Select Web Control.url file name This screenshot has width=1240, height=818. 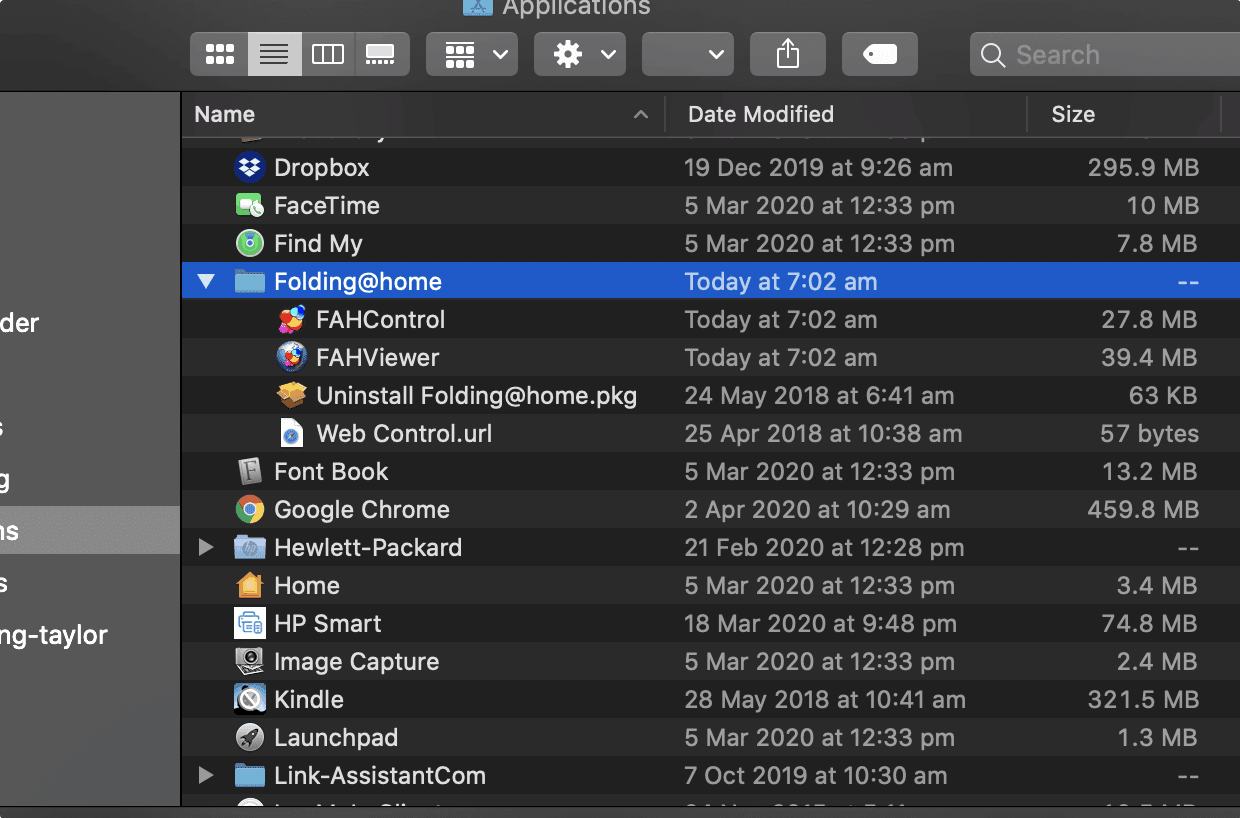404,433
